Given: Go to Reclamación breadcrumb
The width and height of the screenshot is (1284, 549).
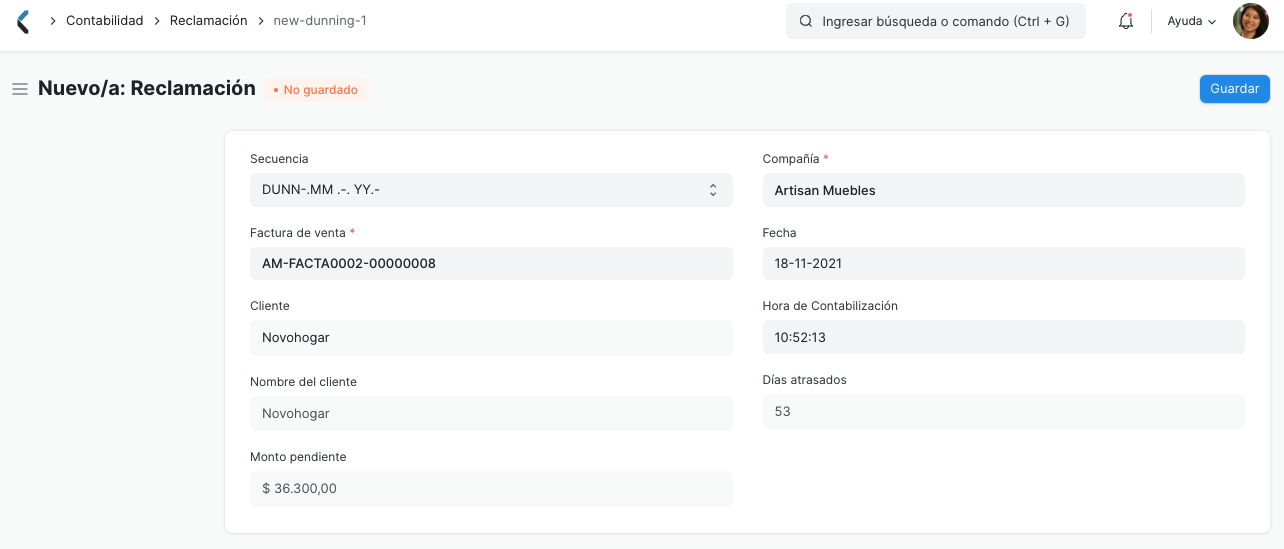Looking at the screenshot, I should pyautogui.click(x=208, y=20).
